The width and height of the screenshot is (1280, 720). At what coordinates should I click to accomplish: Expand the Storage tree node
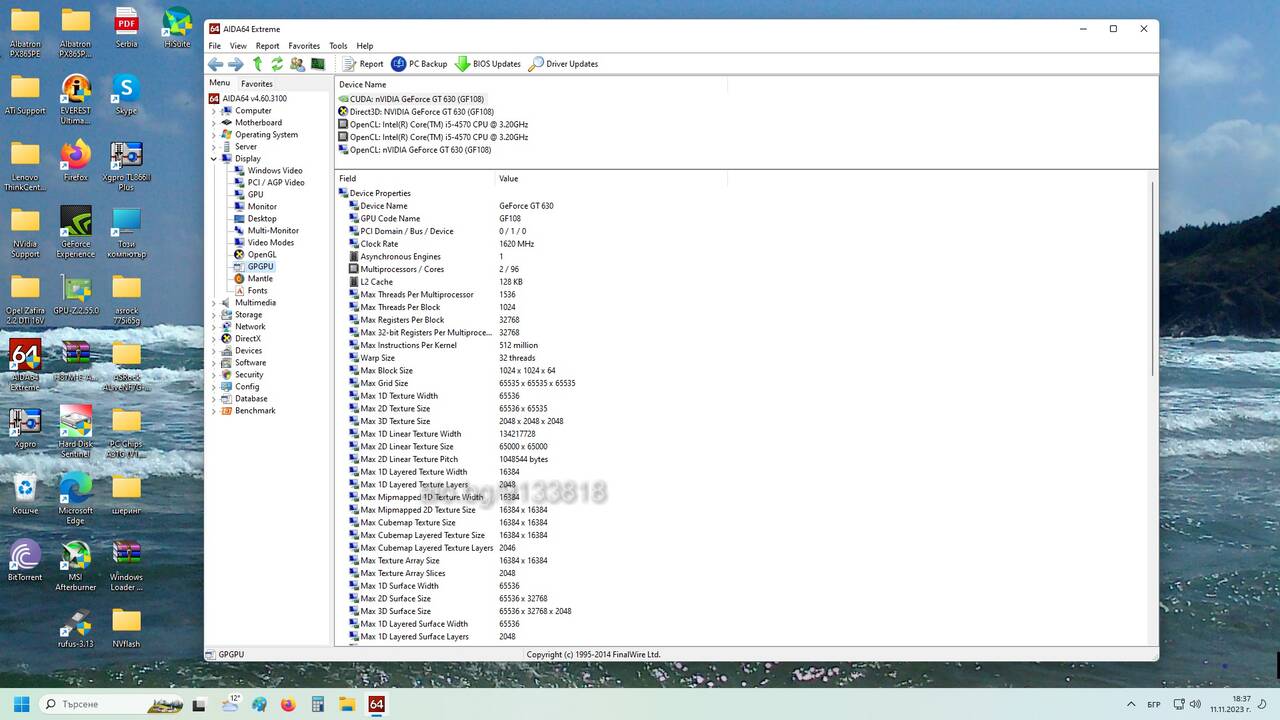(214, 315)
